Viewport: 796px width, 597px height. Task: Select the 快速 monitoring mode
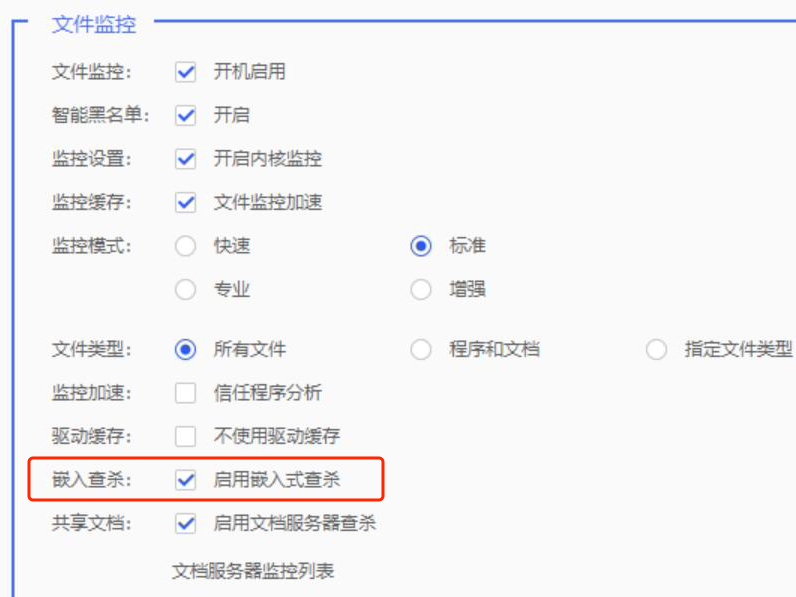pyautogui.click(x=185, y=246)
